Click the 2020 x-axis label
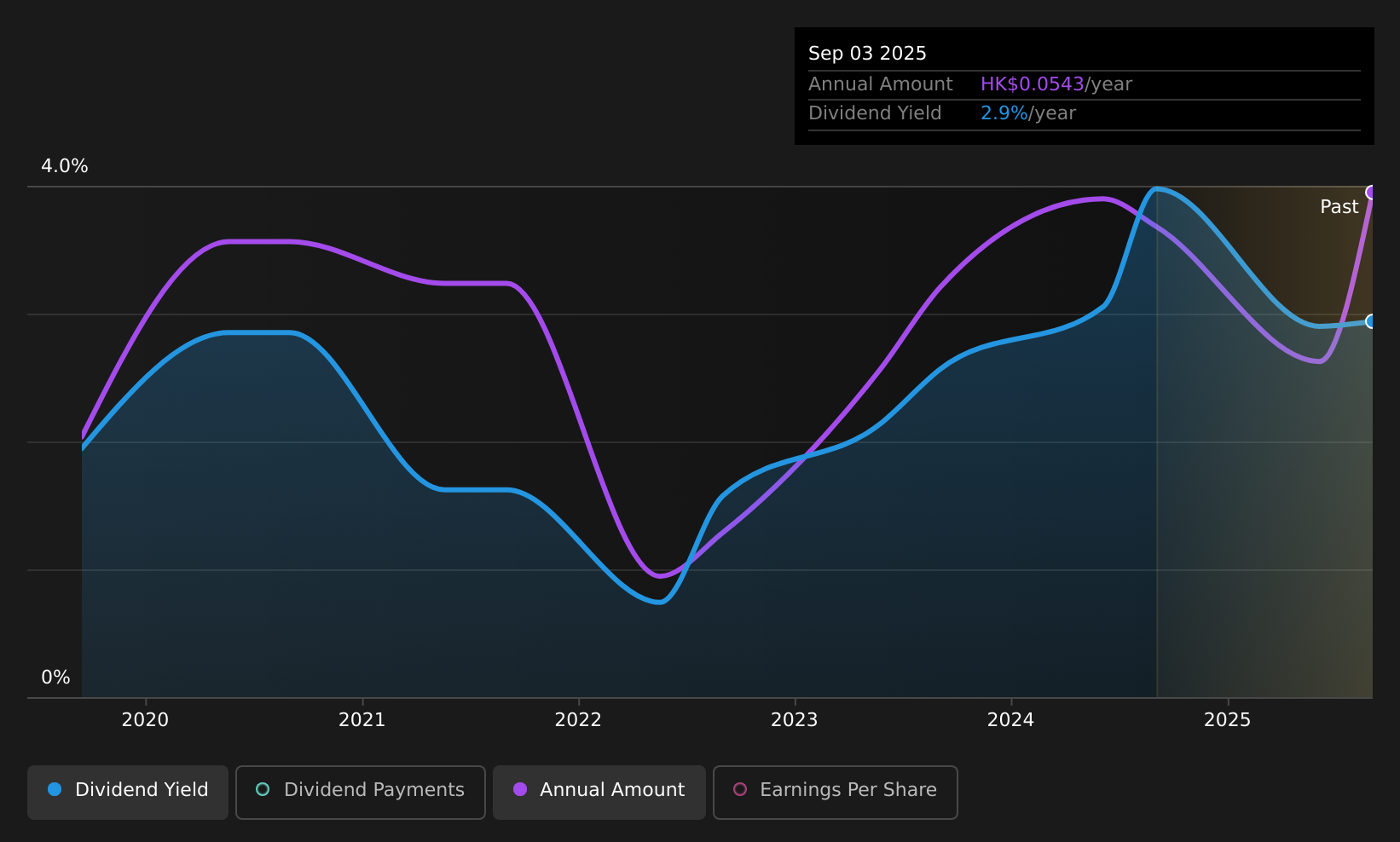This screenshot has width=1400, height=842. point(145,720)
